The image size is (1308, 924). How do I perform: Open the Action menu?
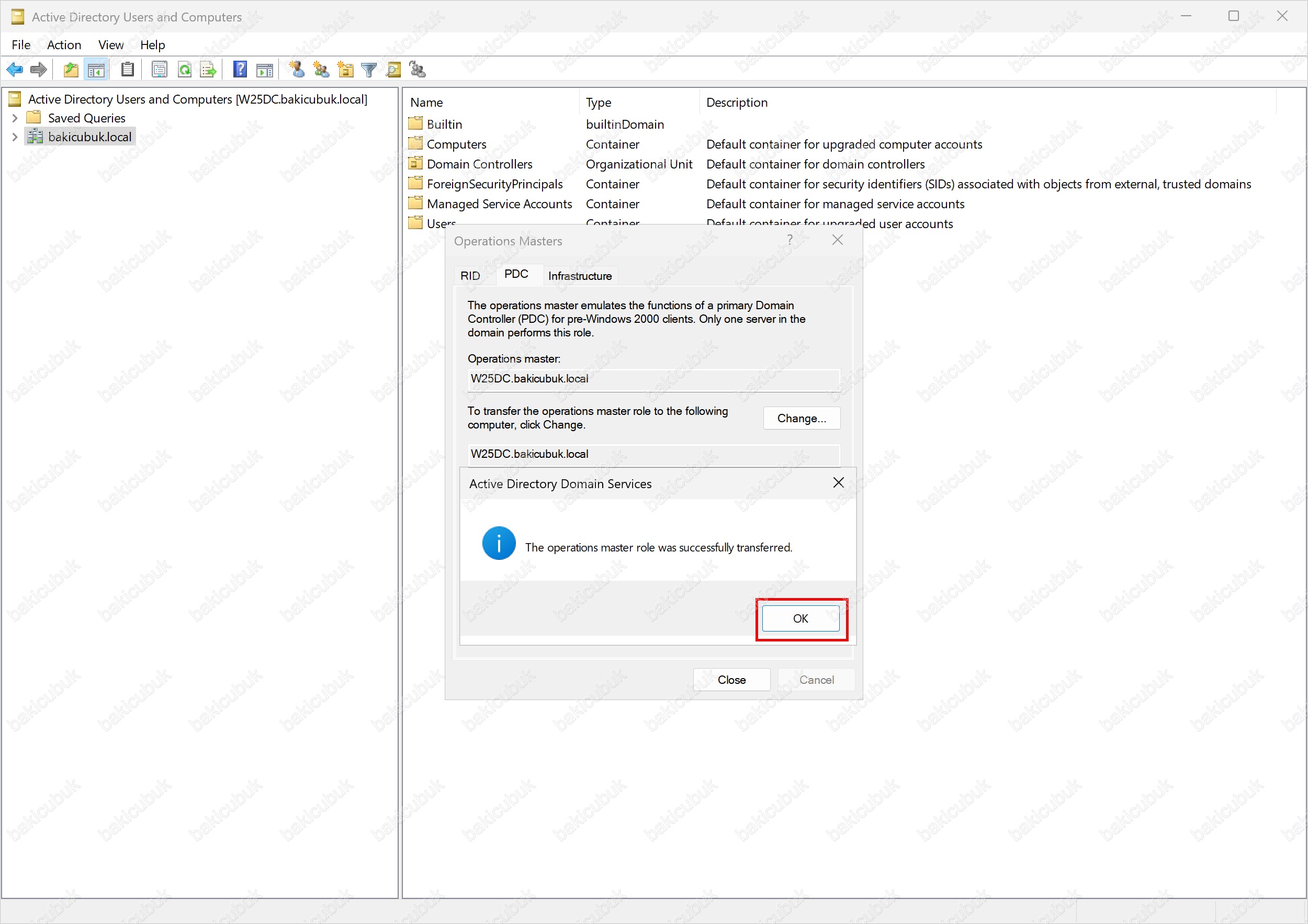tap(64, 44)
